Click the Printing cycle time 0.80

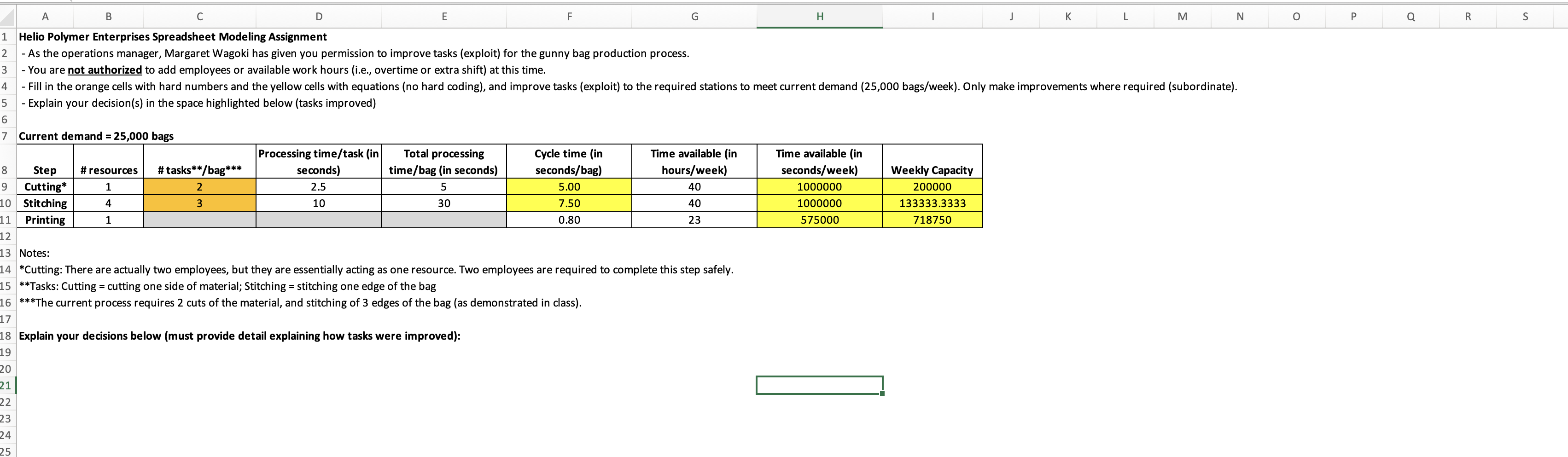(569, 220)
